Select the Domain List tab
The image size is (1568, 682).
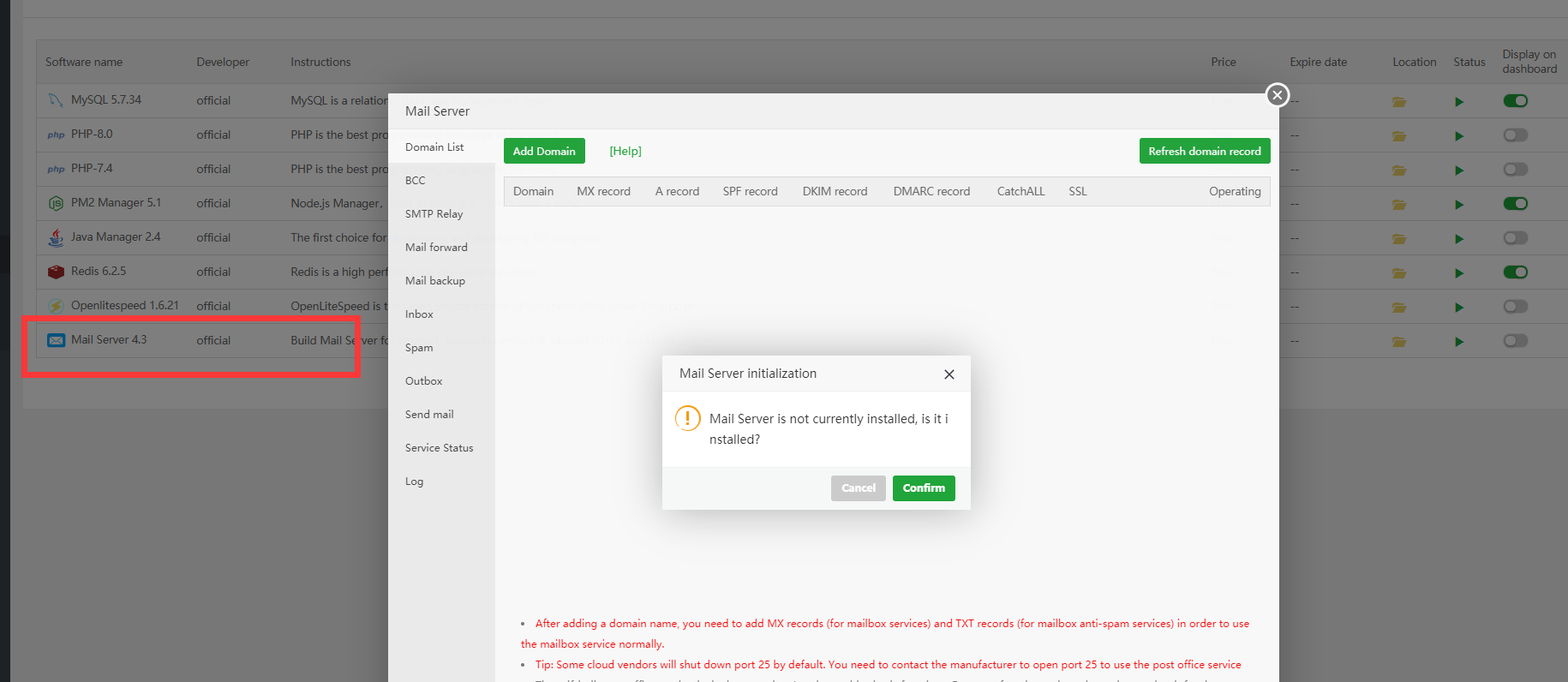pos(441,147)
